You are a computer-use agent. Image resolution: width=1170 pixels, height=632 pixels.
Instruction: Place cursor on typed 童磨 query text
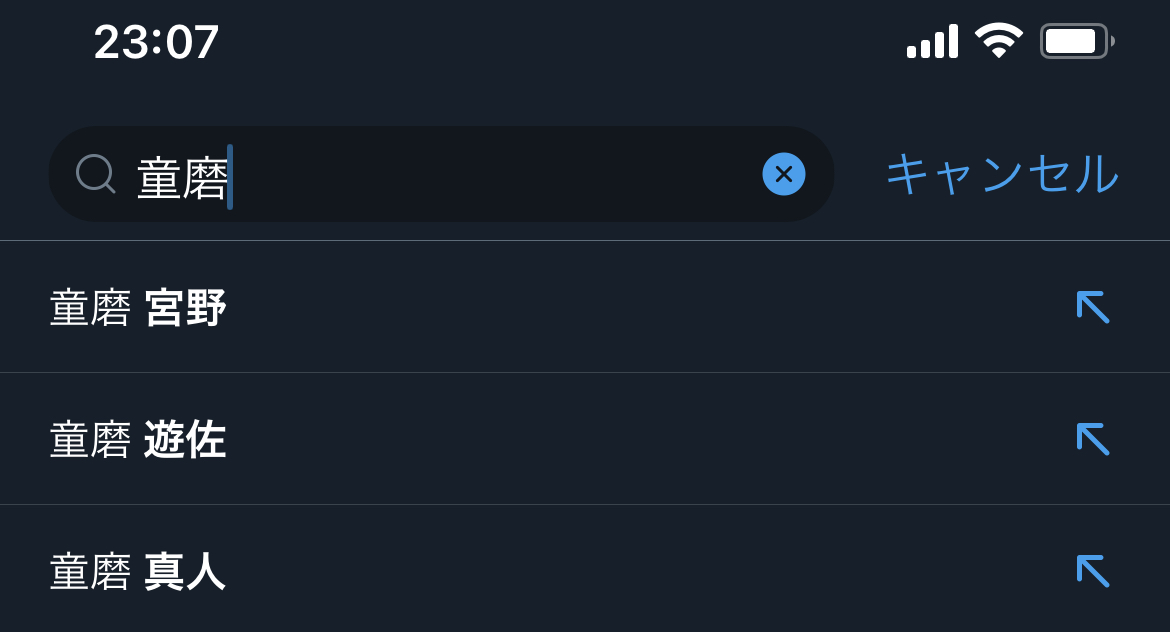(x=182, y=179)
